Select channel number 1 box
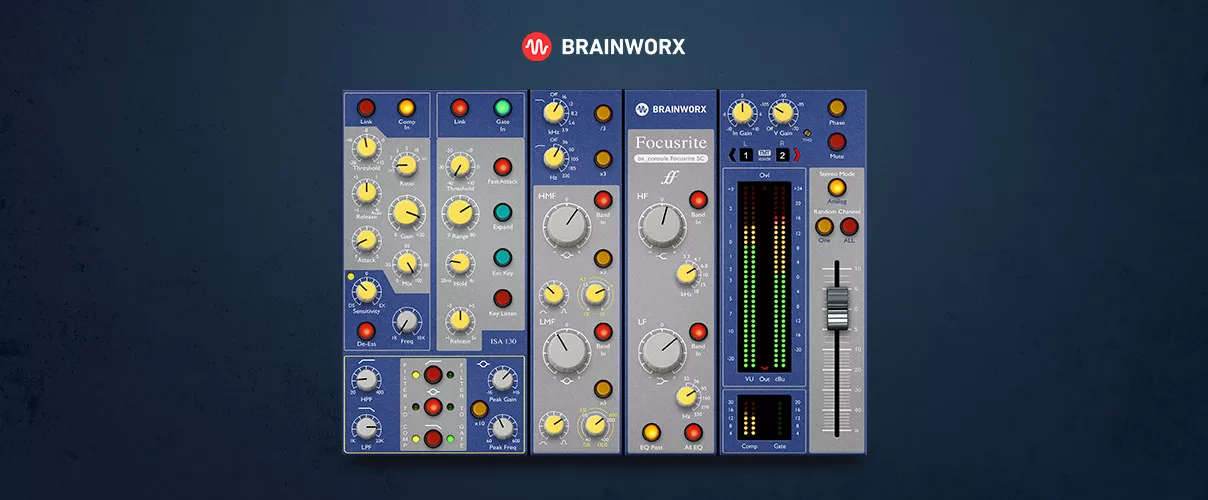Viewport: 1208px width, 500px height. pos(747,155)
